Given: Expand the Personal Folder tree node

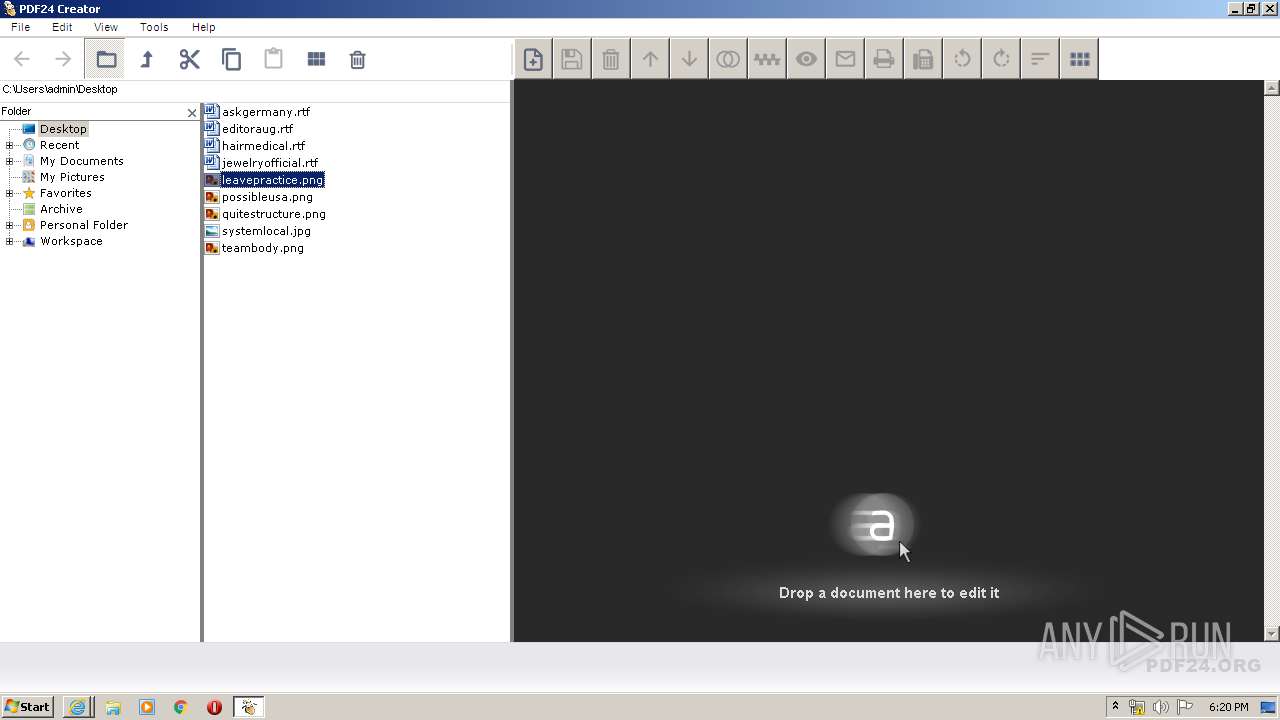Looking at the screenshot, I should coord(10,225).
